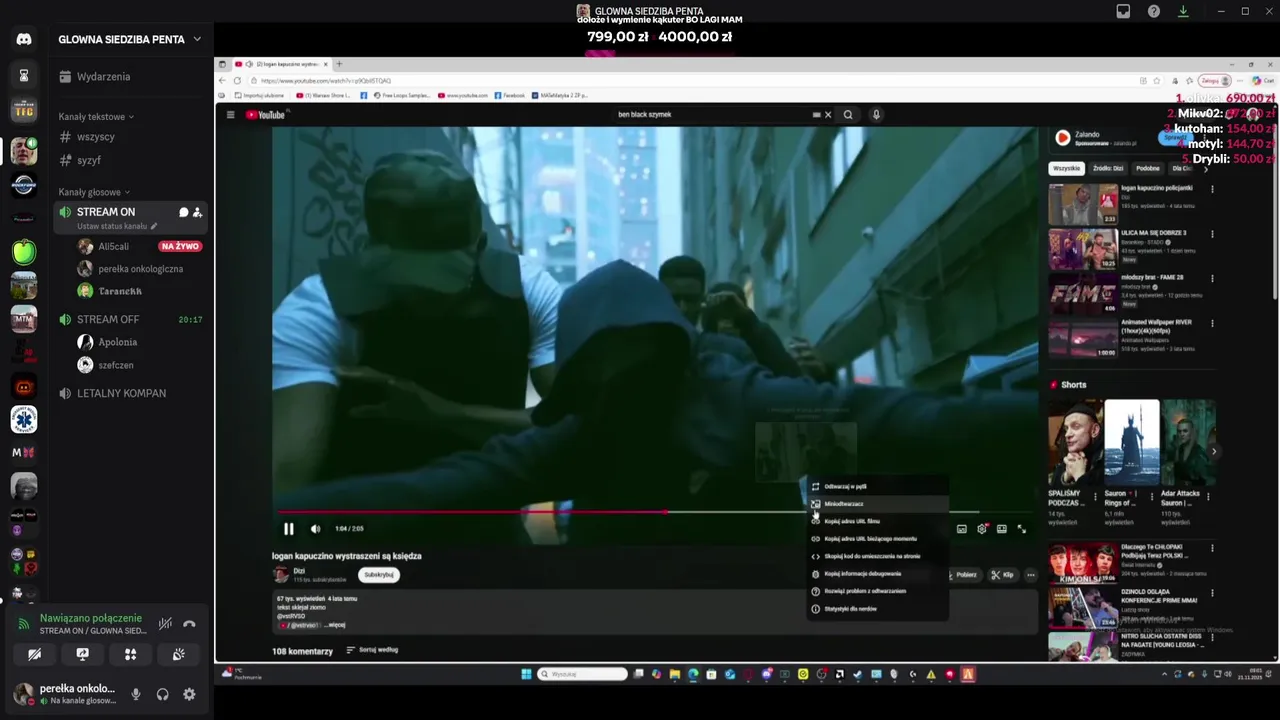Seek on the YouTube progress bar
Viewport: 1280px width, 720px height.
(657, 511)
